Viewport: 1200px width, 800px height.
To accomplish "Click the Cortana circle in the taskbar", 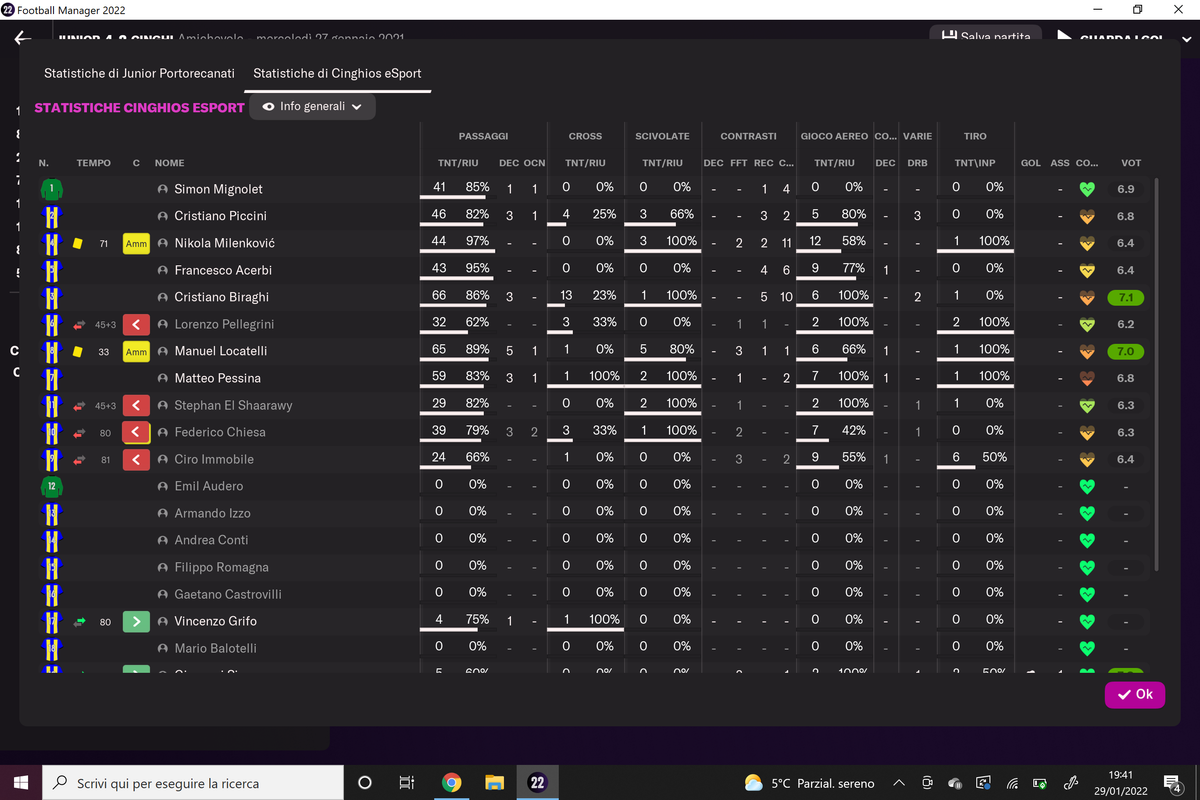I will click(364, 783).
